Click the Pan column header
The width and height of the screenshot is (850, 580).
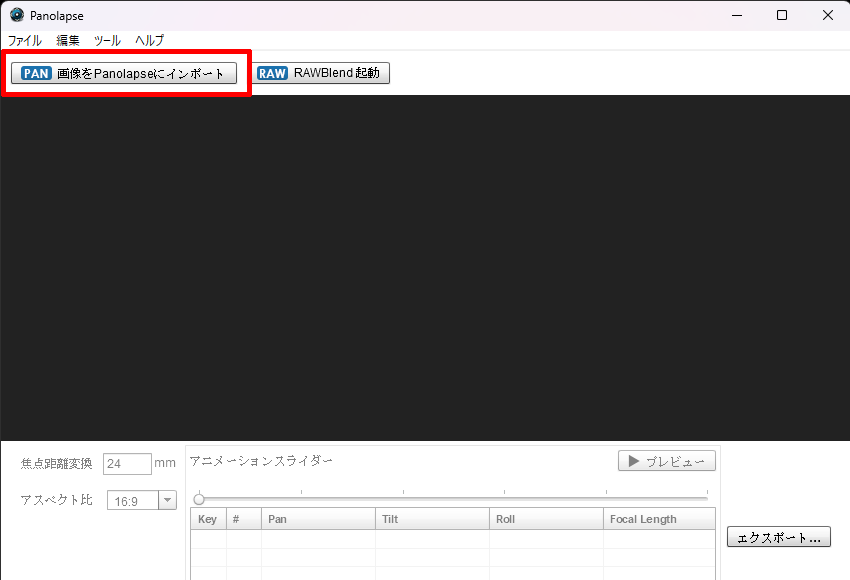click(x=318, y=519)
